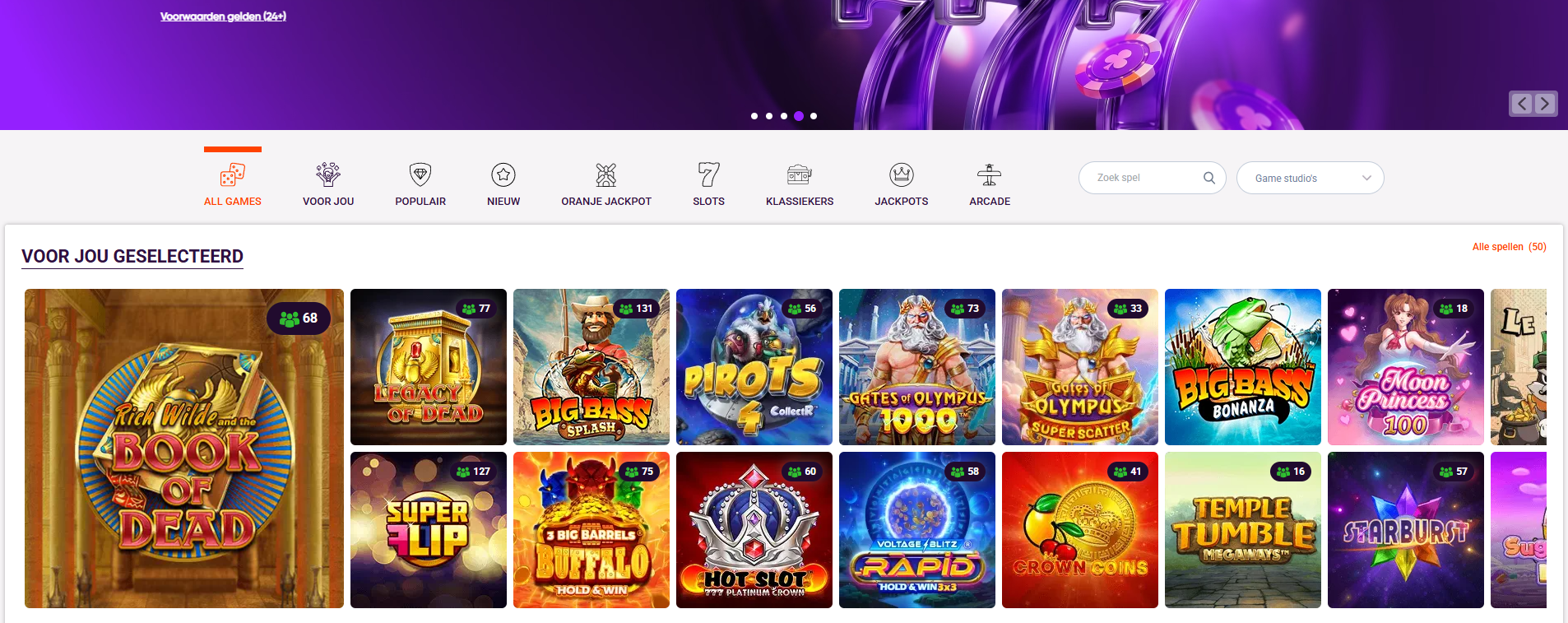Go to next banner slide arrow
Image resolution: width=1568 pixels, height=623 pixels.
click(1545, 104)
